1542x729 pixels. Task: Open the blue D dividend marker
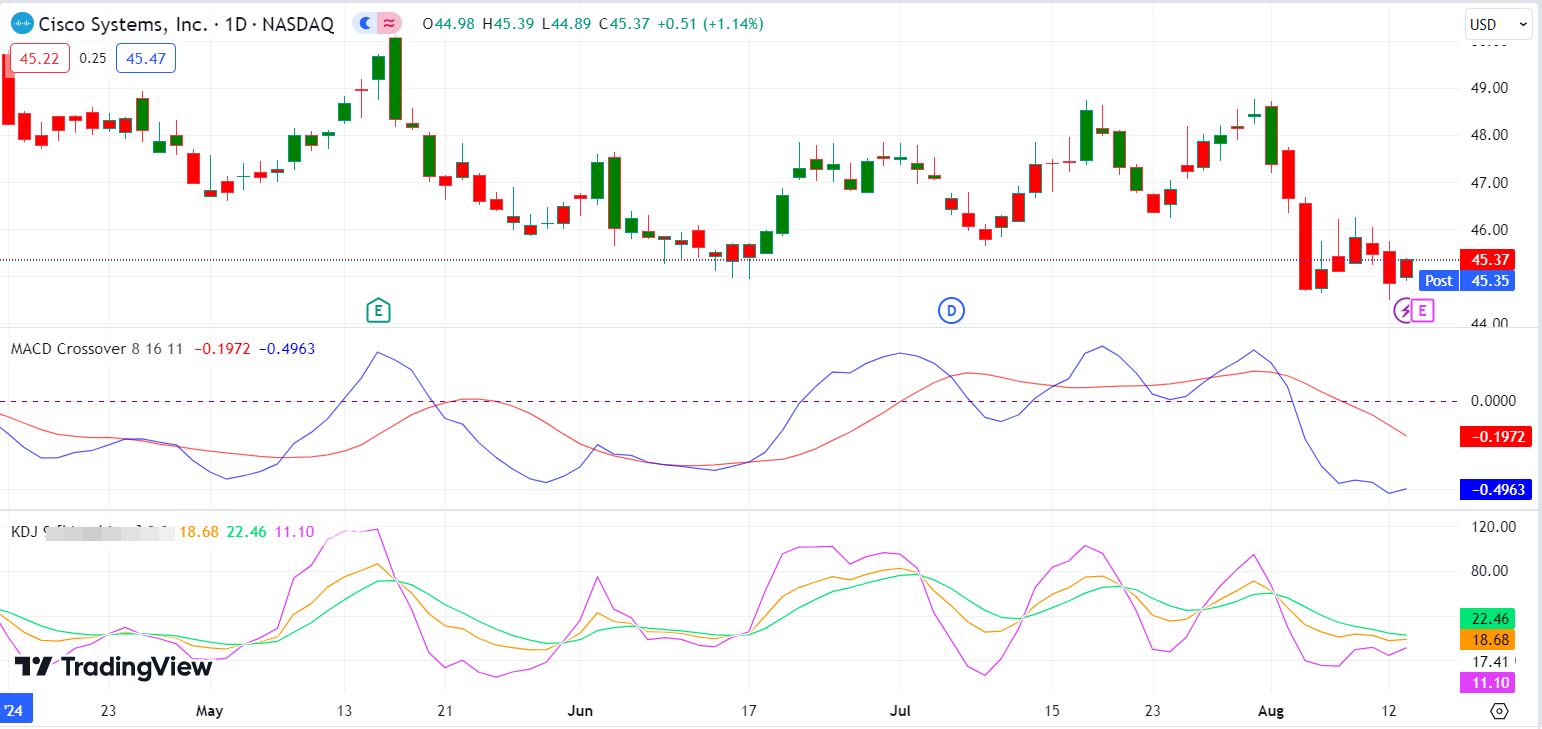pyautogui.click(x=951, y=311)
